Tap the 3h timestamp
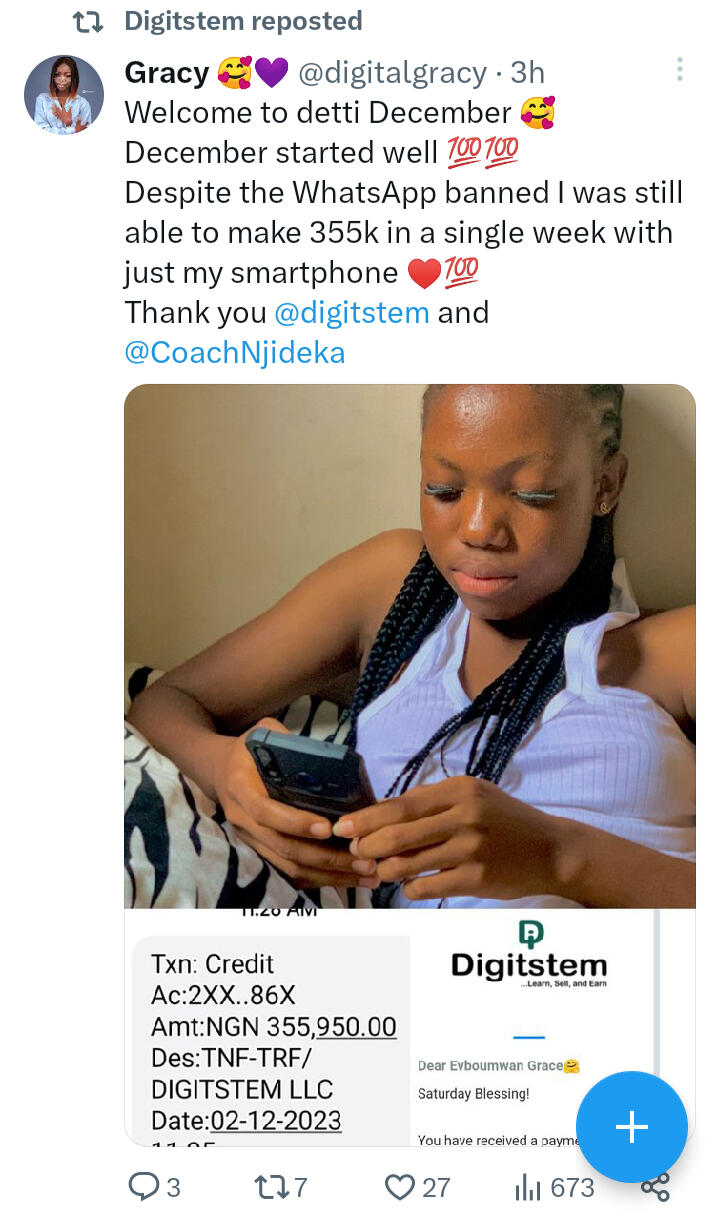 pos(528,72)
